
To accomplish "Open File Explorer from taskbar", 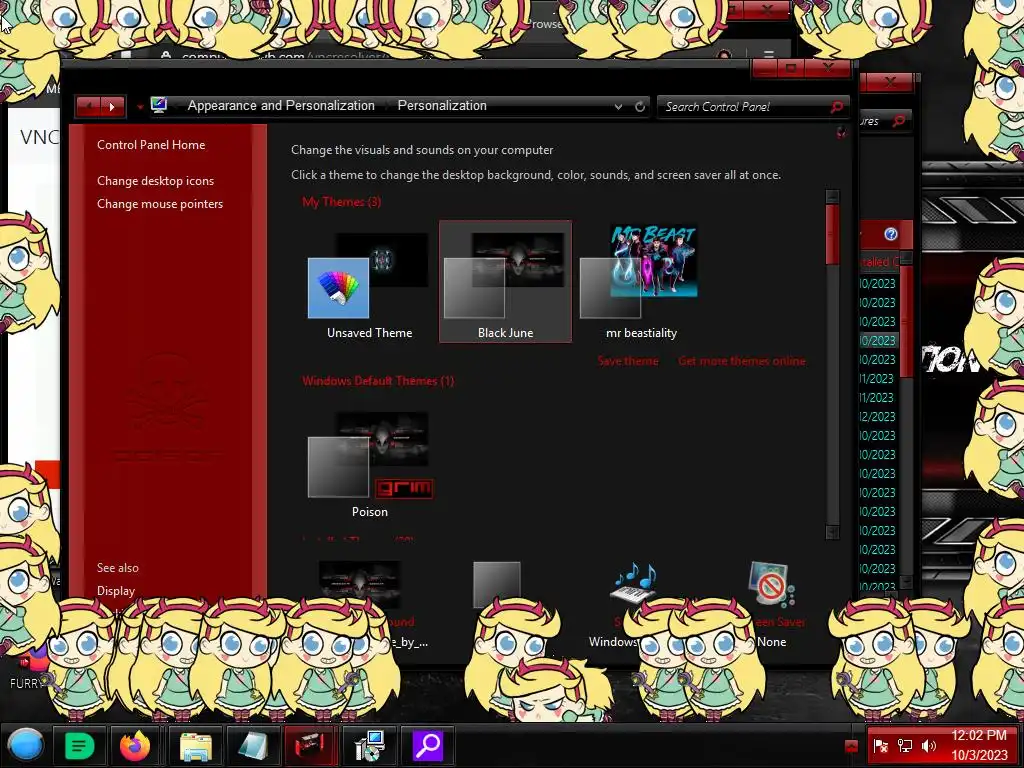I will tap(195, 746).
